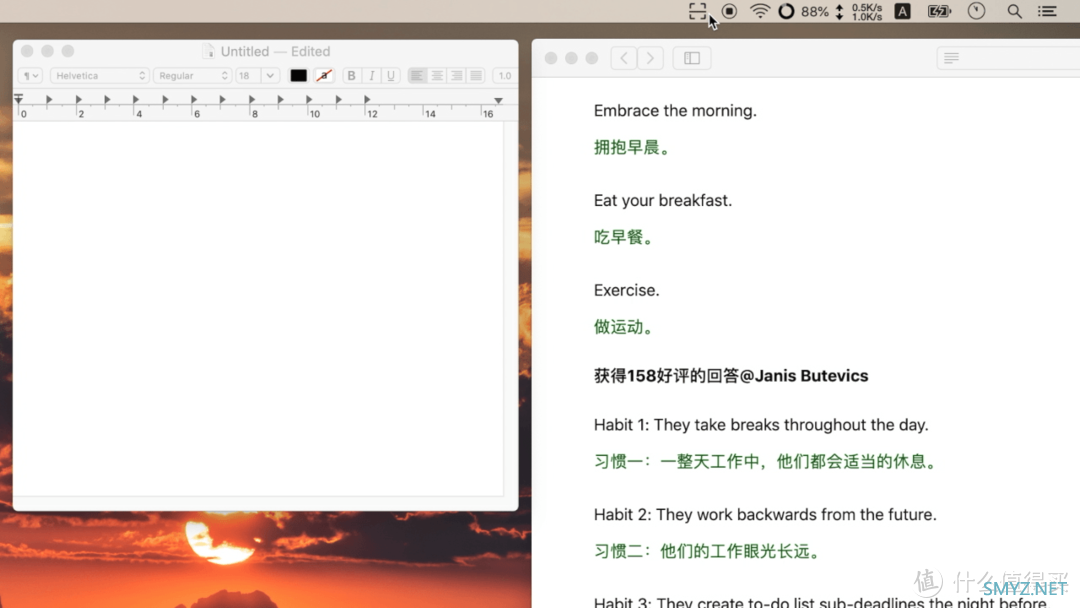Open the Regular typeface dropdown

pyautogui.click(x=193, y=76)
